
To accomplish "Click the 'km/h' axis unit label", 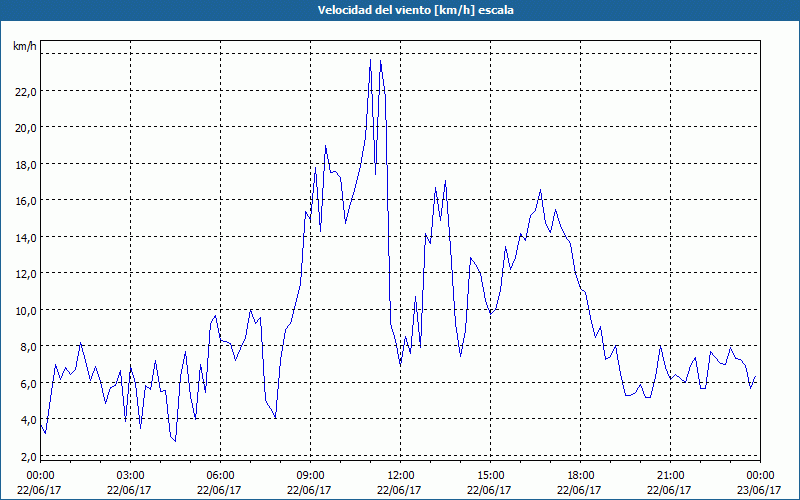I will pos(24,46).
